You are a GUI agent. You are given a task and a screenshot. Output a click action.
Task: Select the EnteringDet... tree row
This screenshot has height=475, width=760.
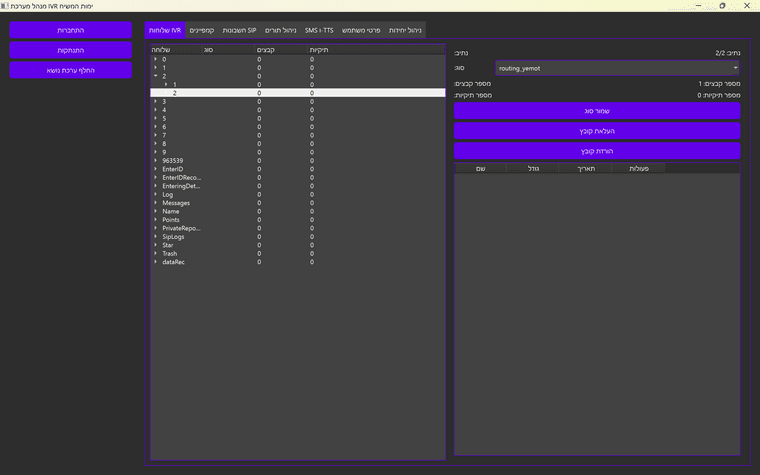click(298, 186)
